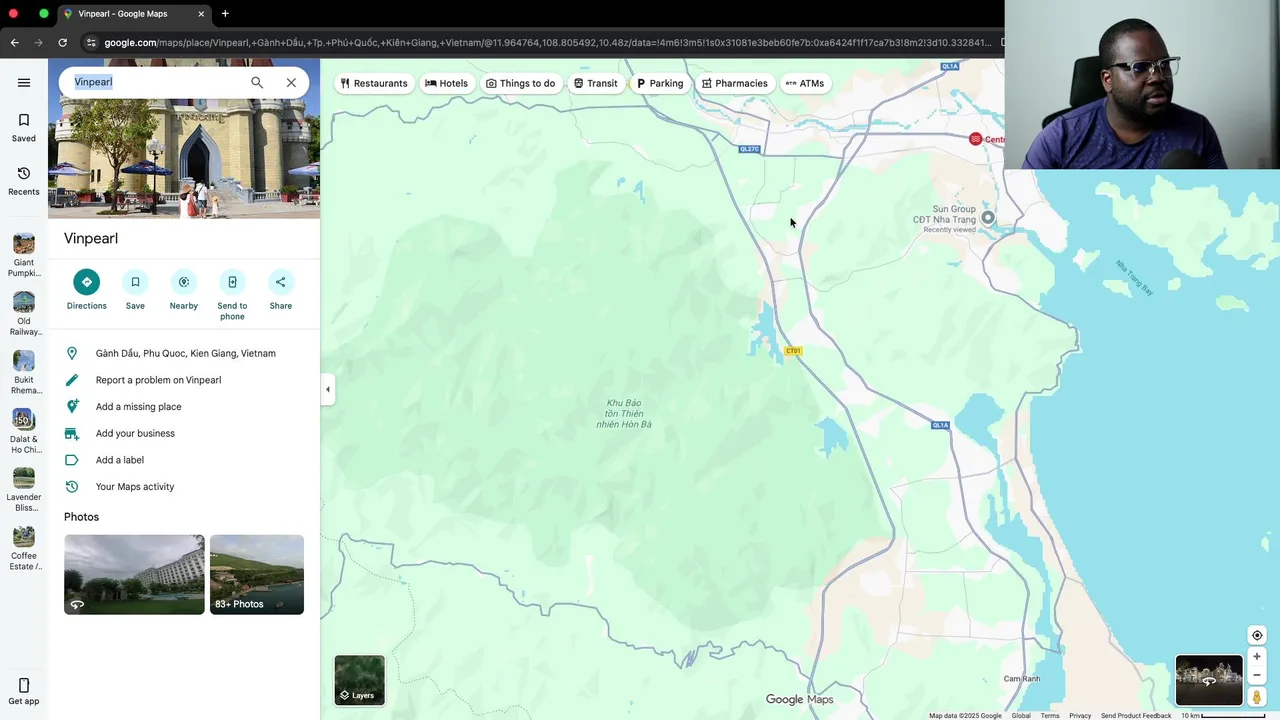Open the hamburger menu in Maps sidebar
Screen dimensions: 1280x720
[x=24, y=83]
